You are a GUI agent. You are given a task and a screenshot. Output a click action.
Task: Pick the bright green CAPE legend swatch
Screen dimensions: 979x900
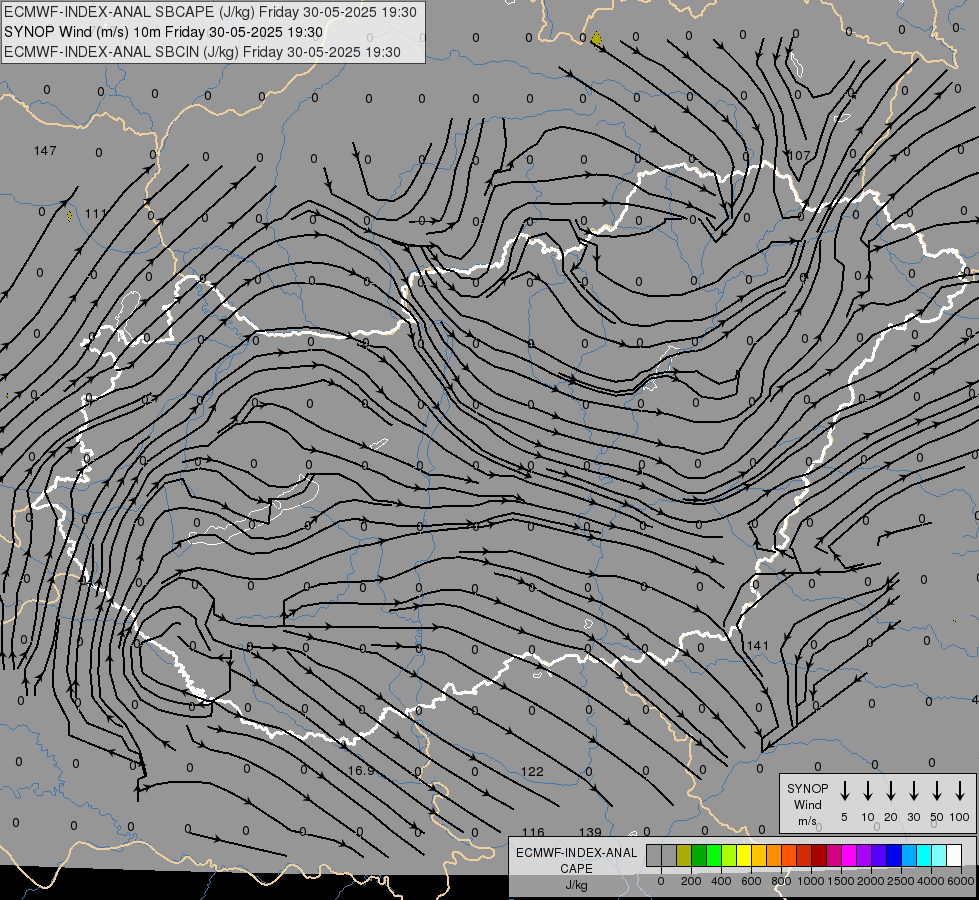coord(714,855)
